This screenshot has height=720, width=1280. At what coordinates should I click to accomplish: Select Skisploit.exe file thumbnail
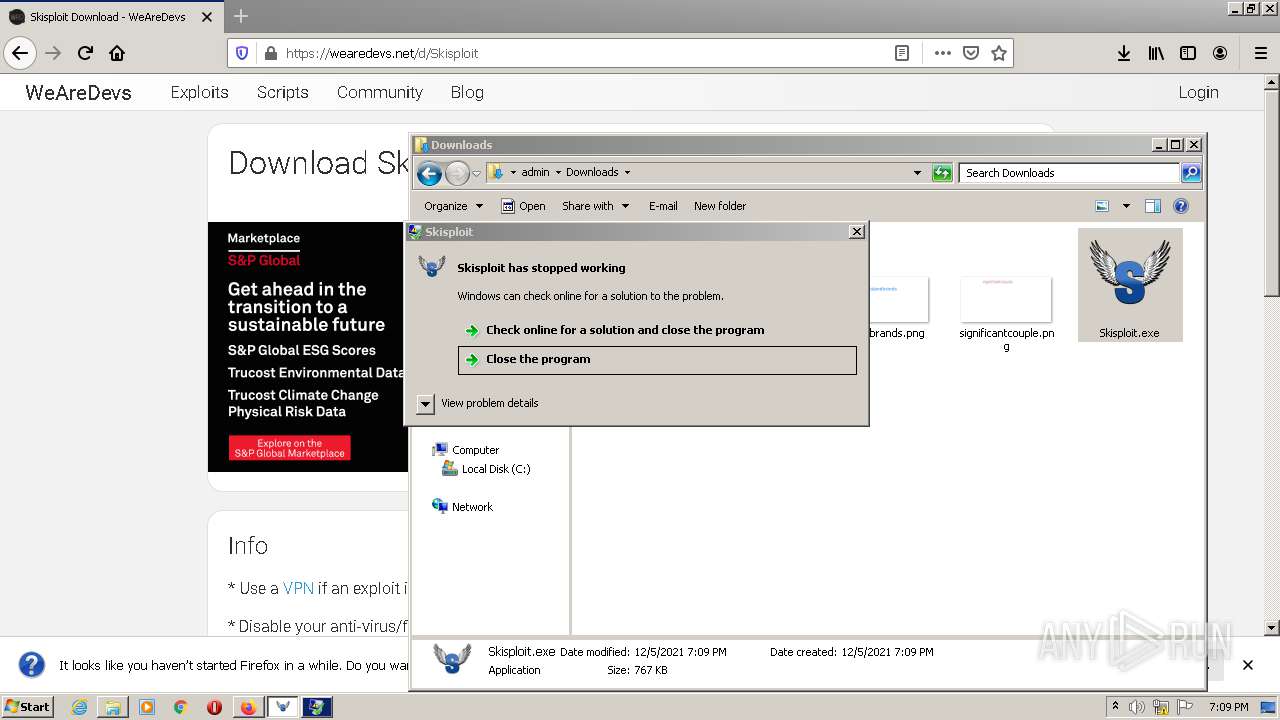click(1130, 285)
